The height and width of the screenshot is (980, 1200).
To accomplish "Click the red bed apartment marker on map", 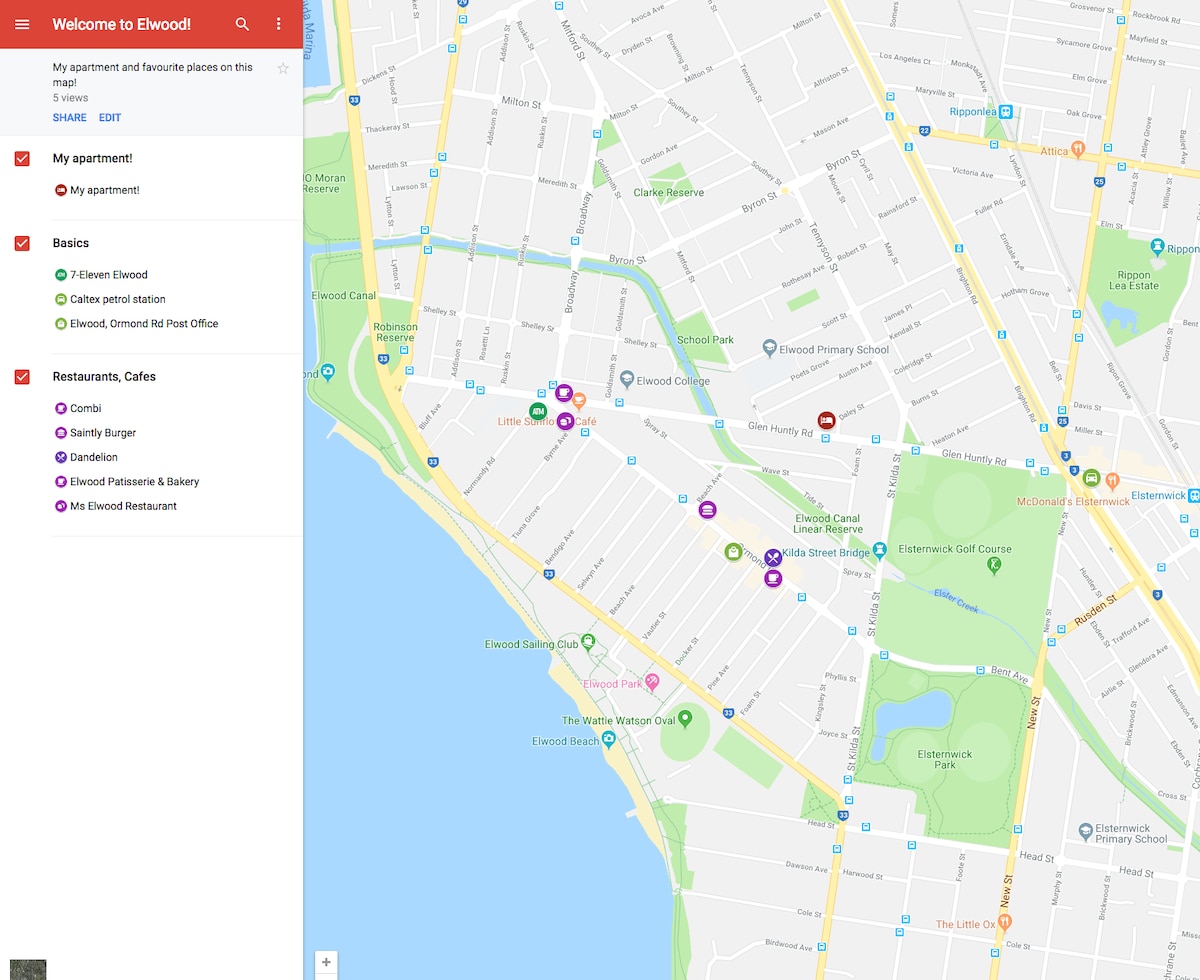I will coord(826,420).
